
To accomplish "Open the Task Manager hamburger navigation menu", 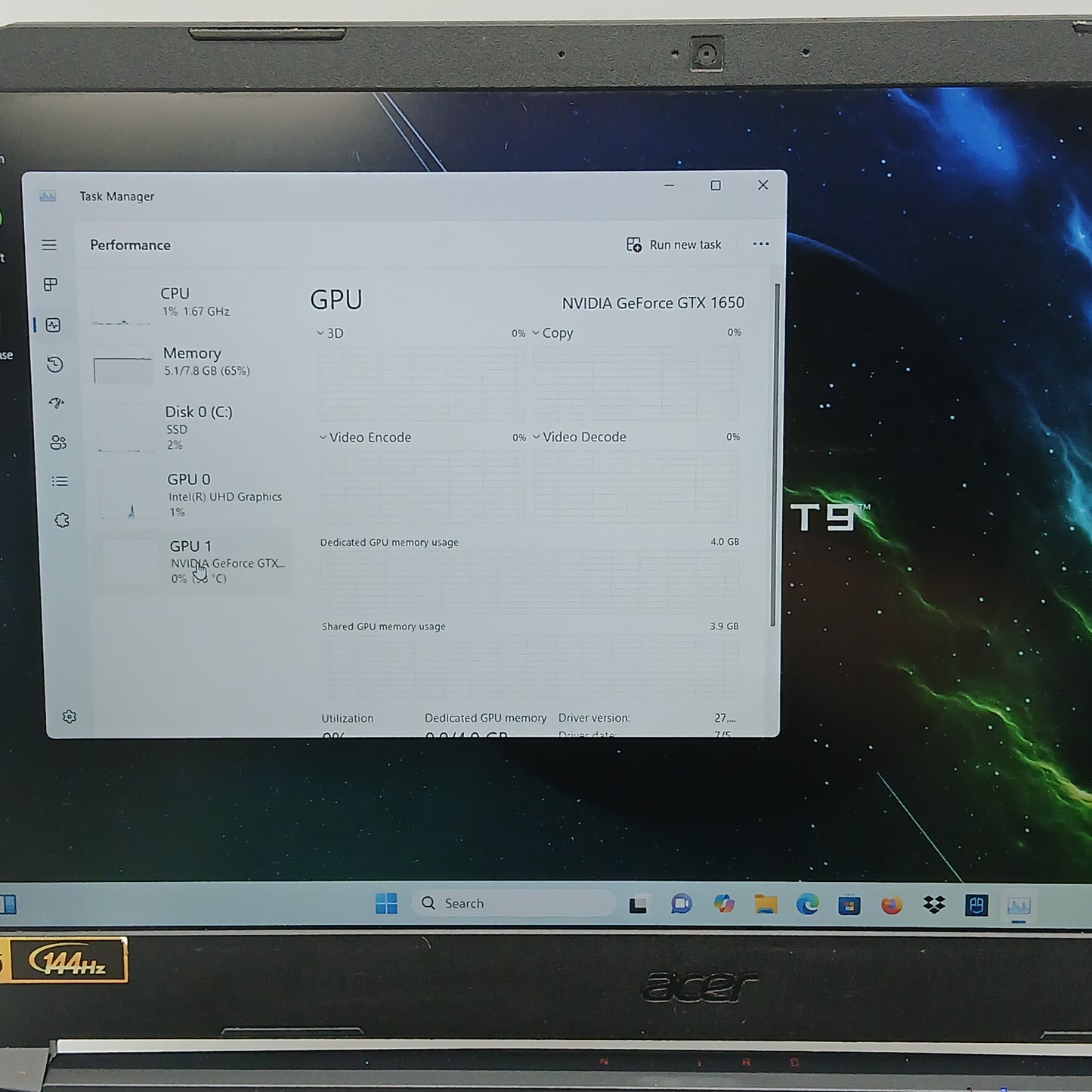I will (x=49, y=245).
